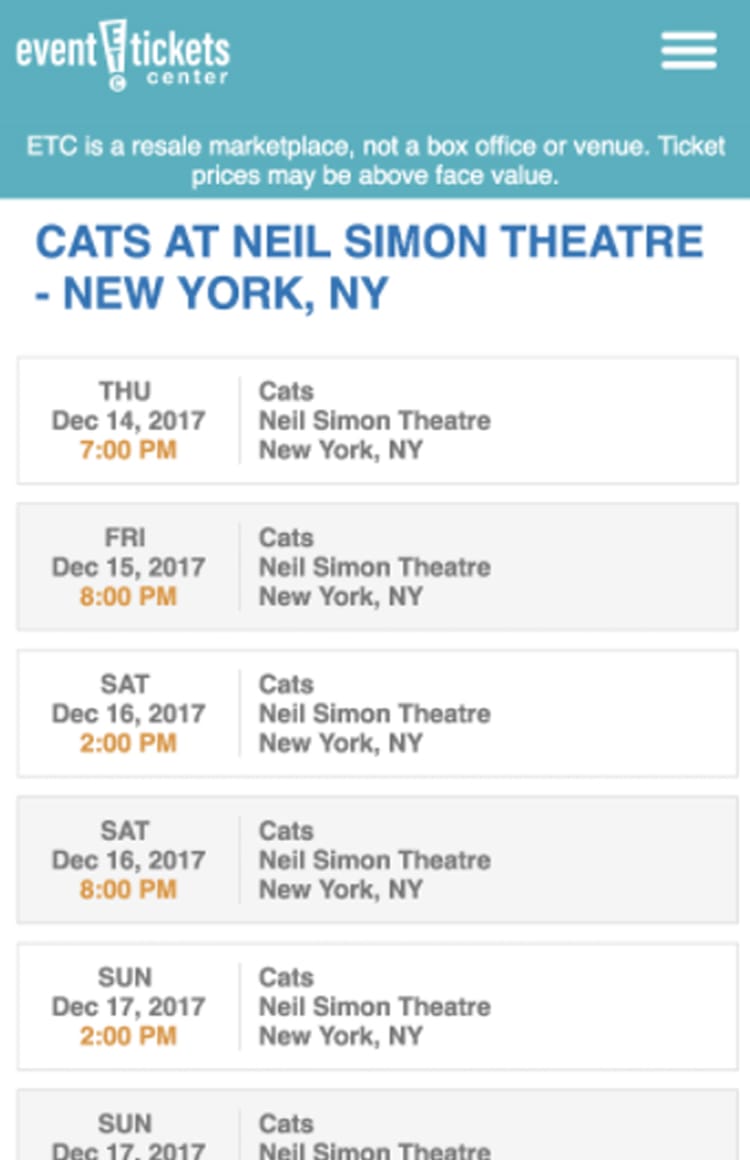The height and width of the screenshot is (1160, 750).
Task: Click New York, NY in Thursday's listing
Action: click(340, 450)
